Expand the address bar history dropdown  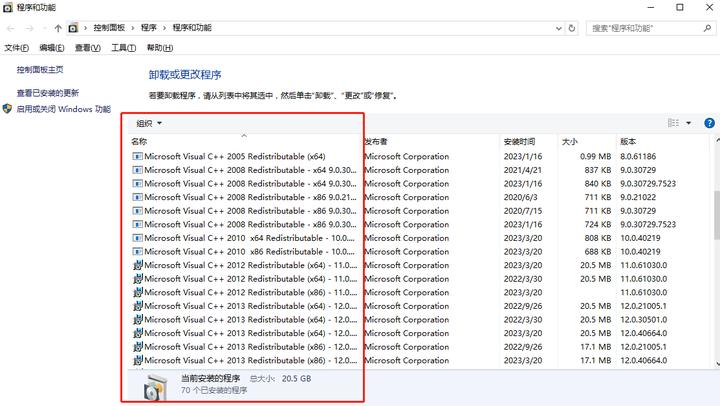pos(558,28)
